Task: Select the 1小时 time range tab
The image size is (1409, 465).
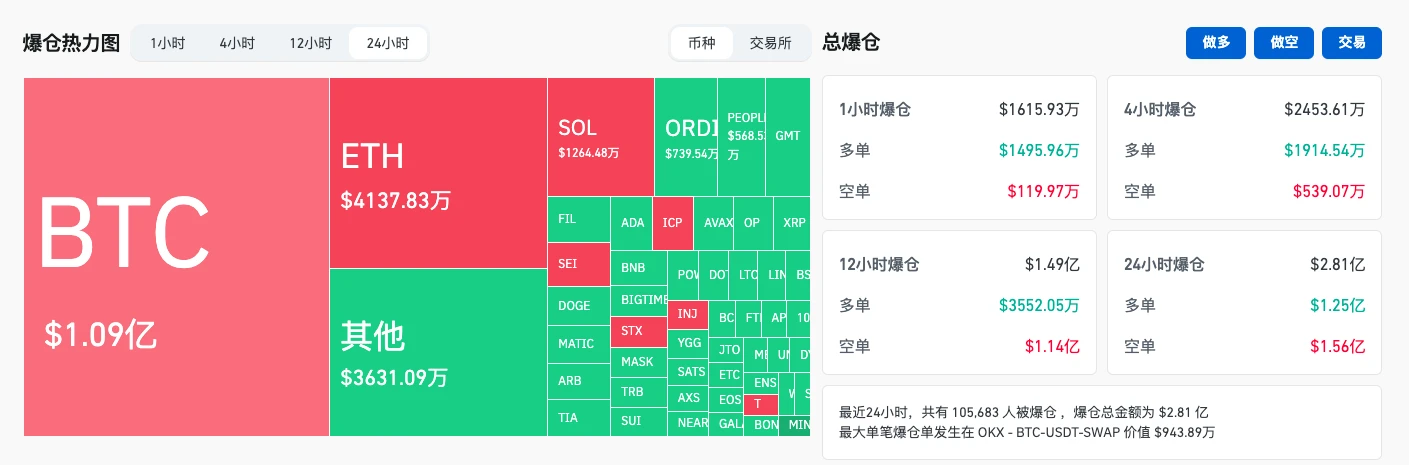Action: pos(167,43)
